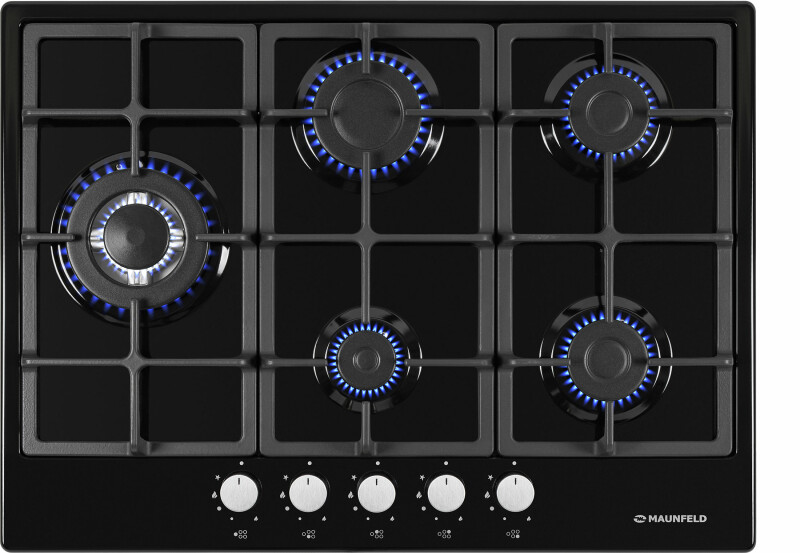Click the small flame icon below middle knob
This screenshot has height=553, width=800.
tap(392, 518)
